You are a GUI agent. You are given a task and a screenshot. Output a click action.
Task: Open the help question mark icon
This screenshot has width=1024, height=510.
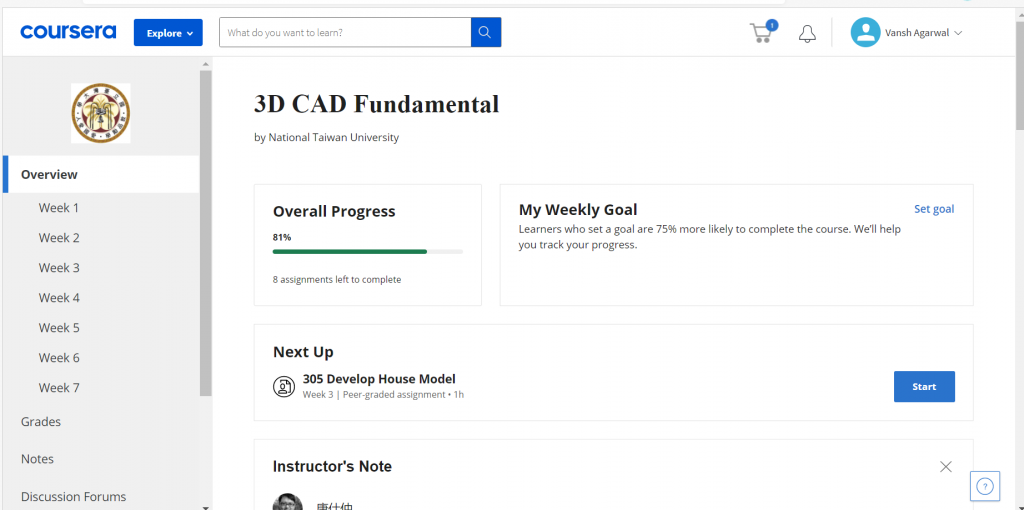click(x=985, y=486)
